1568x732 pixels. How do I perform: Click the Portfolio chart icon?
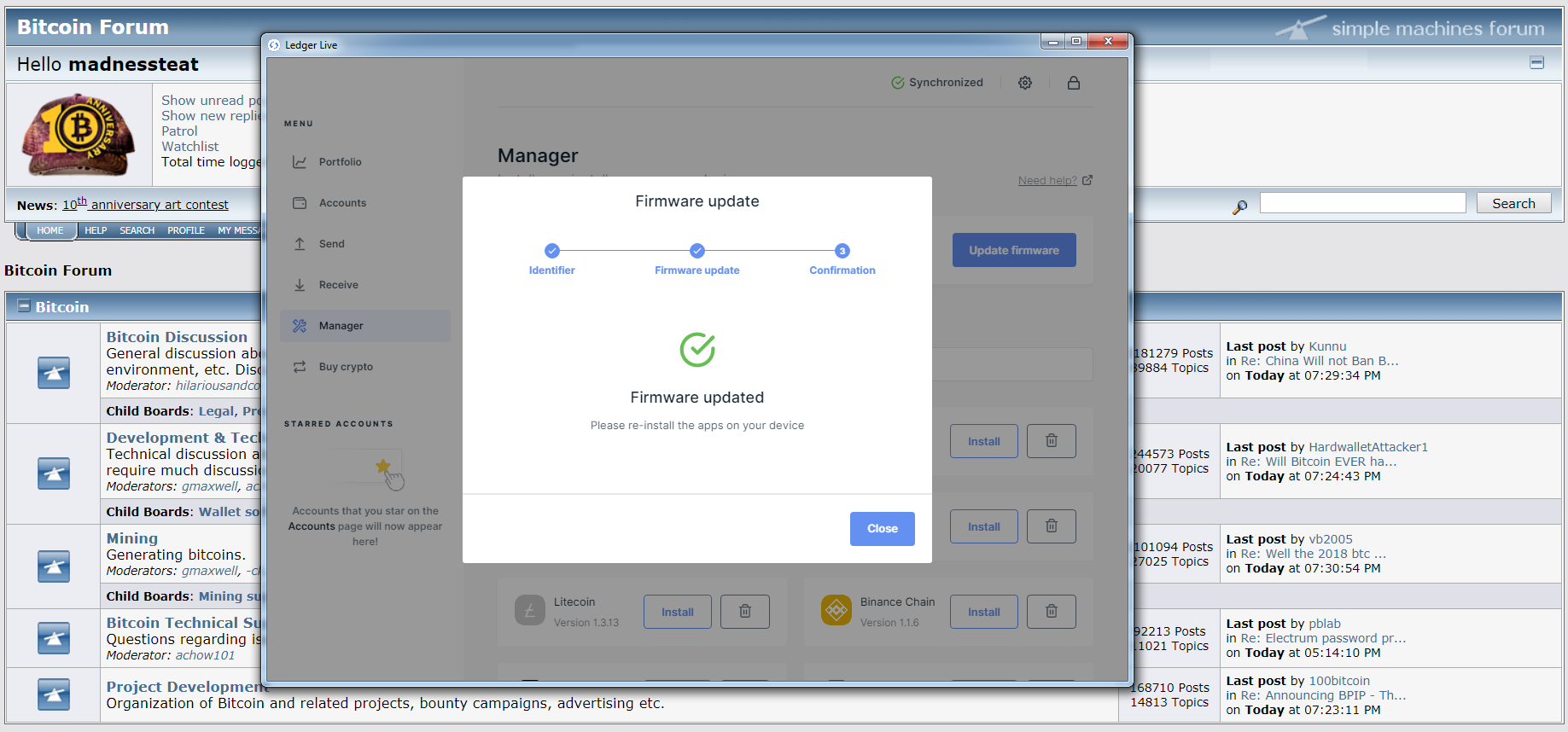(300, 162)
